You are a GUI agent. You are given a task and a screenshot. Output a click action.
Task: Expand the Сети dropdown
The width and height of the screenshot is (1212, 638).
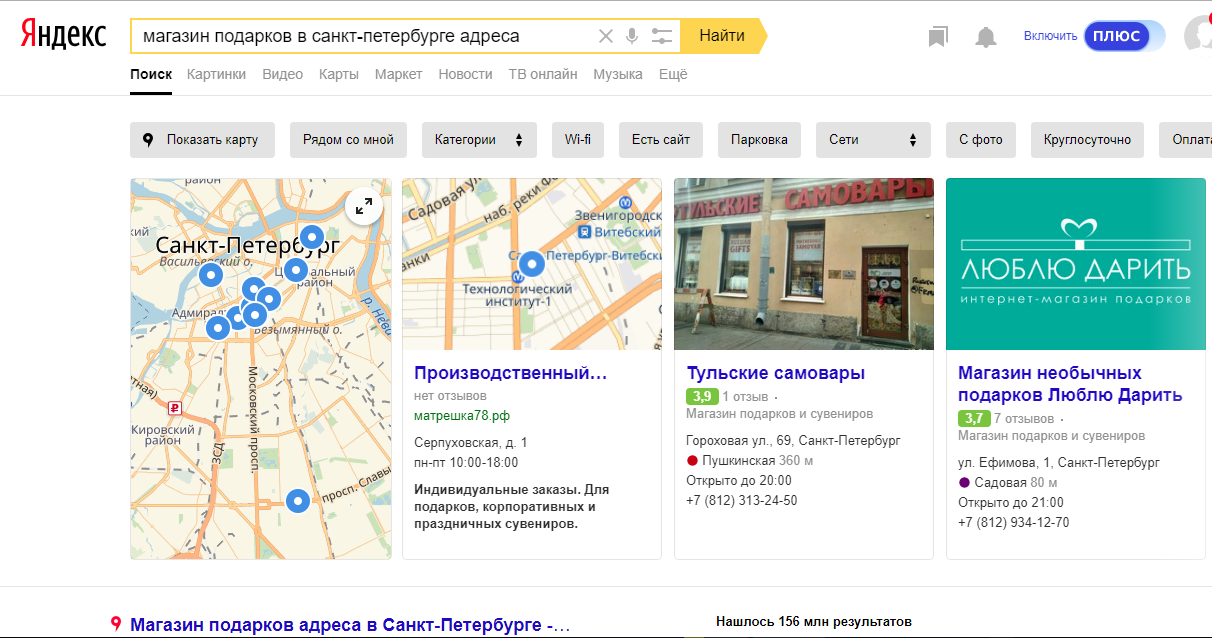click(873, 140)
